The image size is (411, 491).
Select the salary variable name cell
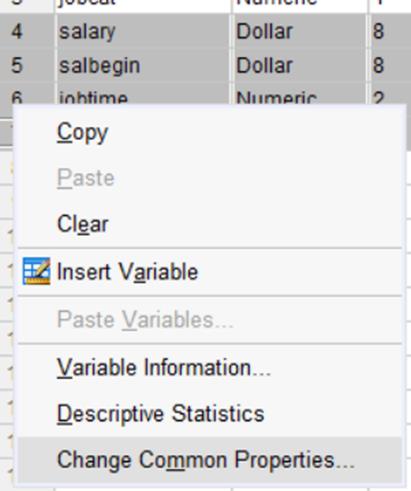pyautogui.click(x=143, y=32)
